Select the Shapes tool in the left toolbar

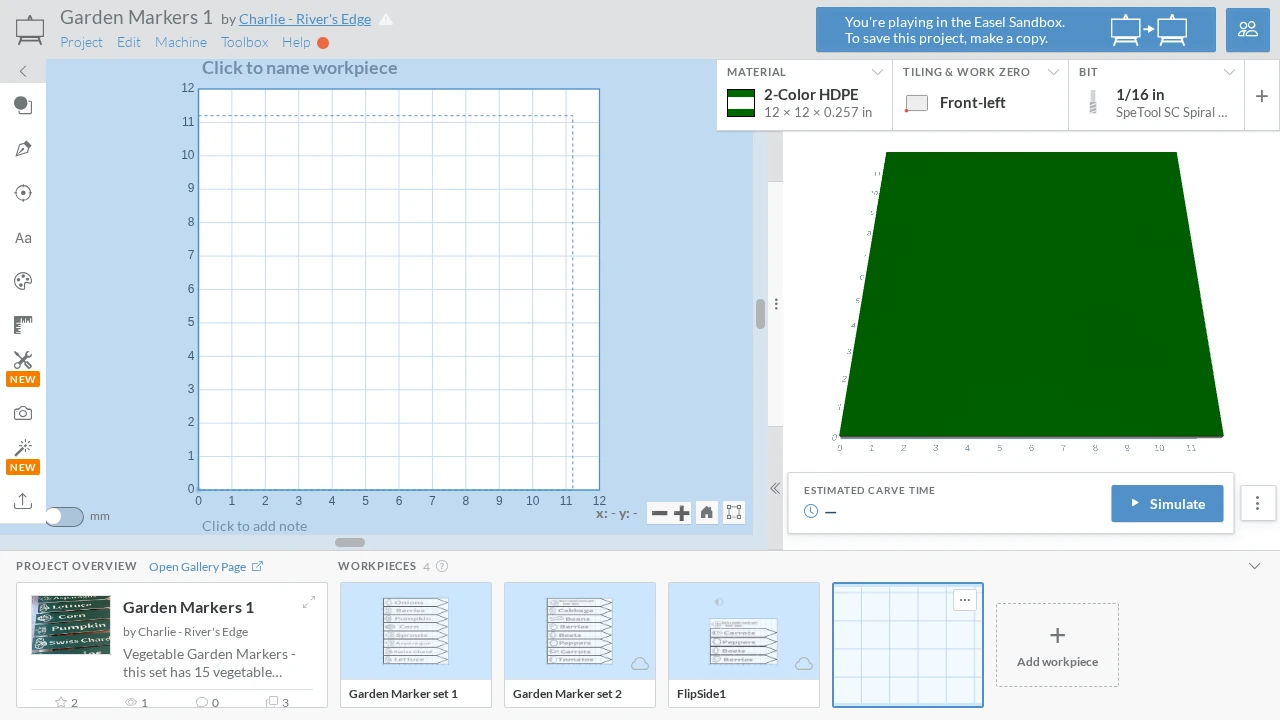[x=23, y=106]
